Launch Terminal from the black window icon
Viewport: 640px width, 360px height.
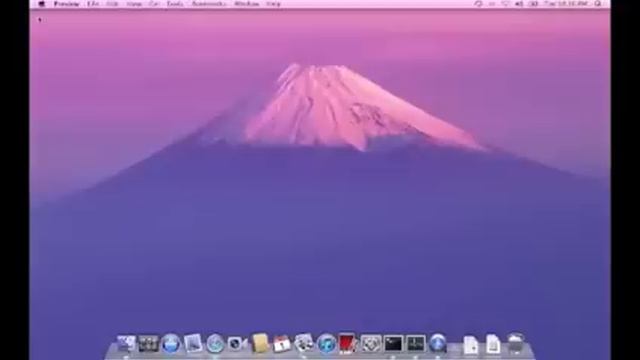click(393, 344)
